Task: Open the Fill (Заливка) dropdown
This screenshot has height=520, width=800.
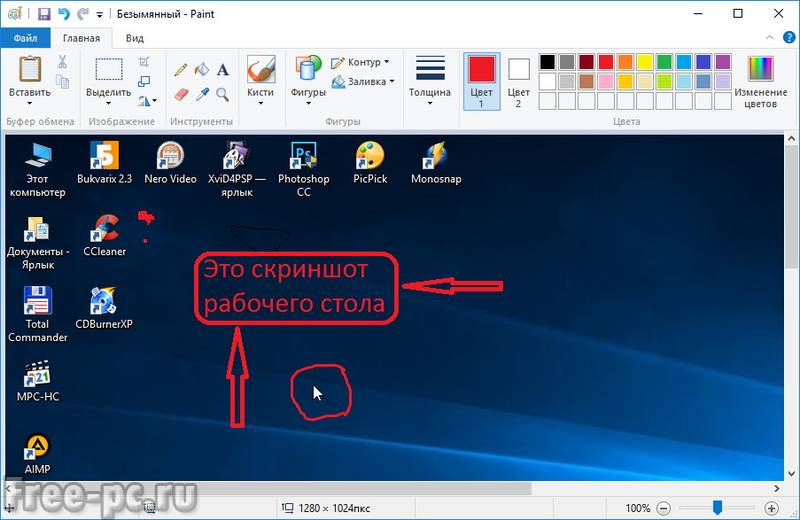Action: 363,82
